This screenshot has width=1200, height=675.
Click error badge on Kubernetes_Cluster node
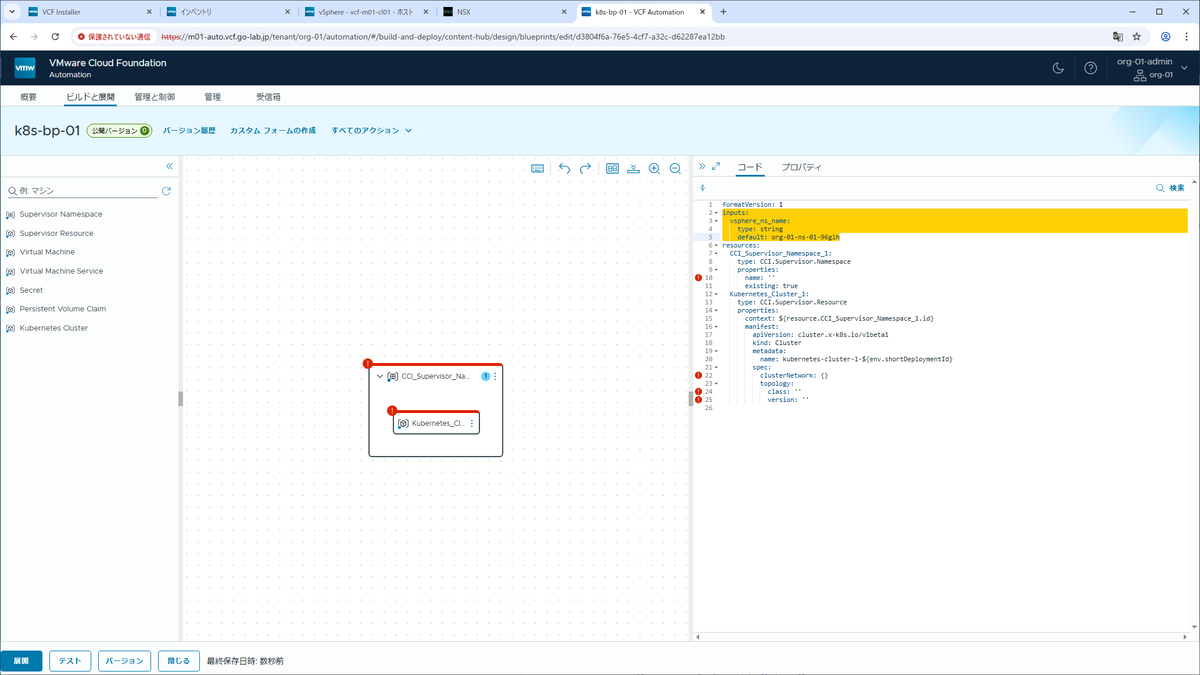point(393,410)
